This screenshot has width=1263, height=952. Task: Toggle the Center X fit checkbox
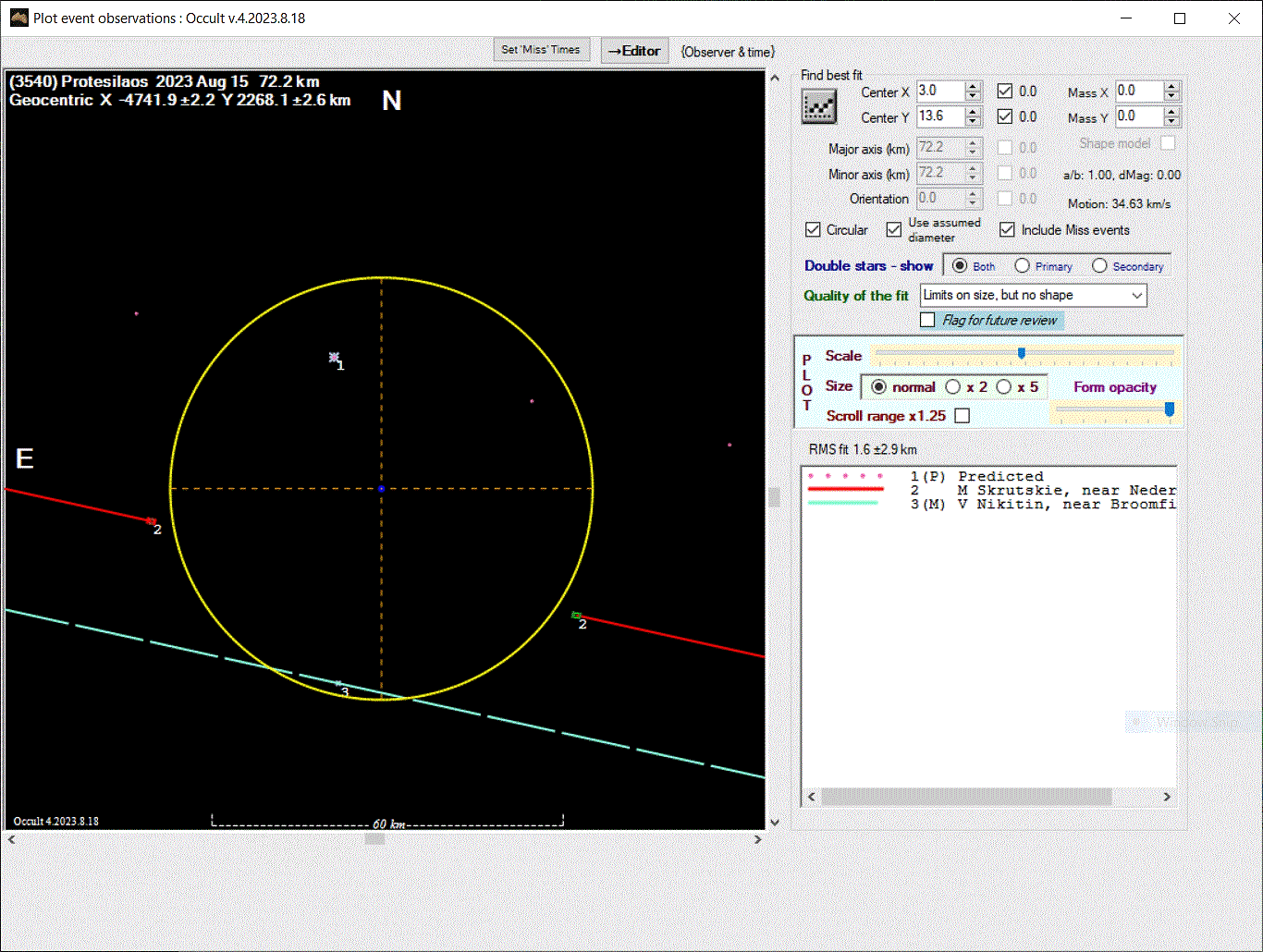tap(1005, 91)
